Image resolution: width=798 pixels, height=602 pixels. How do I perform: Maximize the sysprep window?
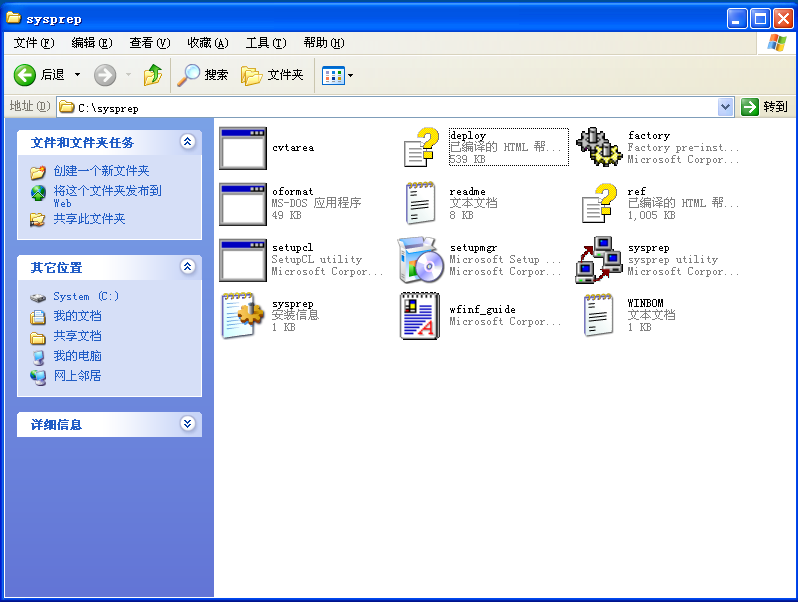[760, 19]
